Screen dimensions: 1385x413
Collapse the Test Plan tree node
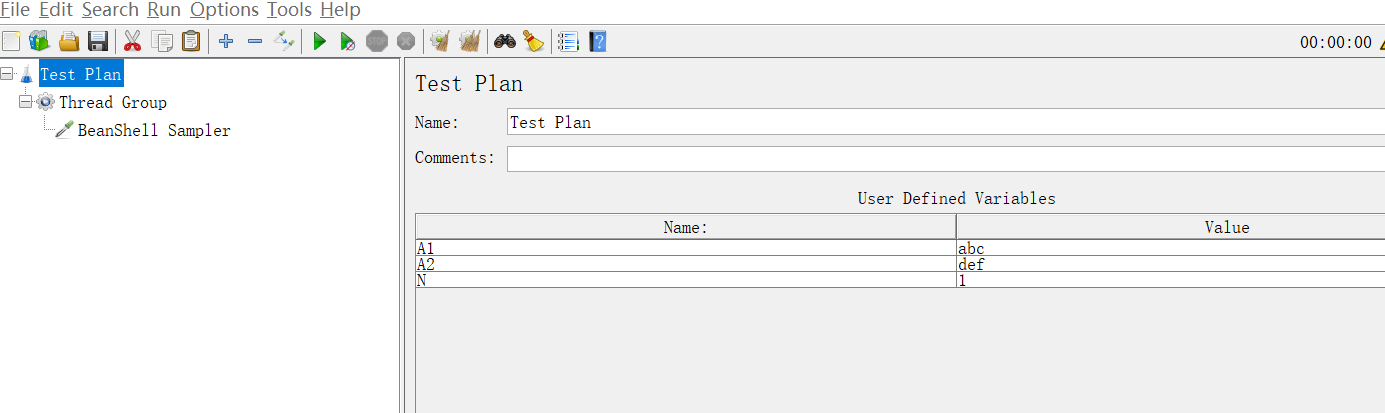point(8,74)
